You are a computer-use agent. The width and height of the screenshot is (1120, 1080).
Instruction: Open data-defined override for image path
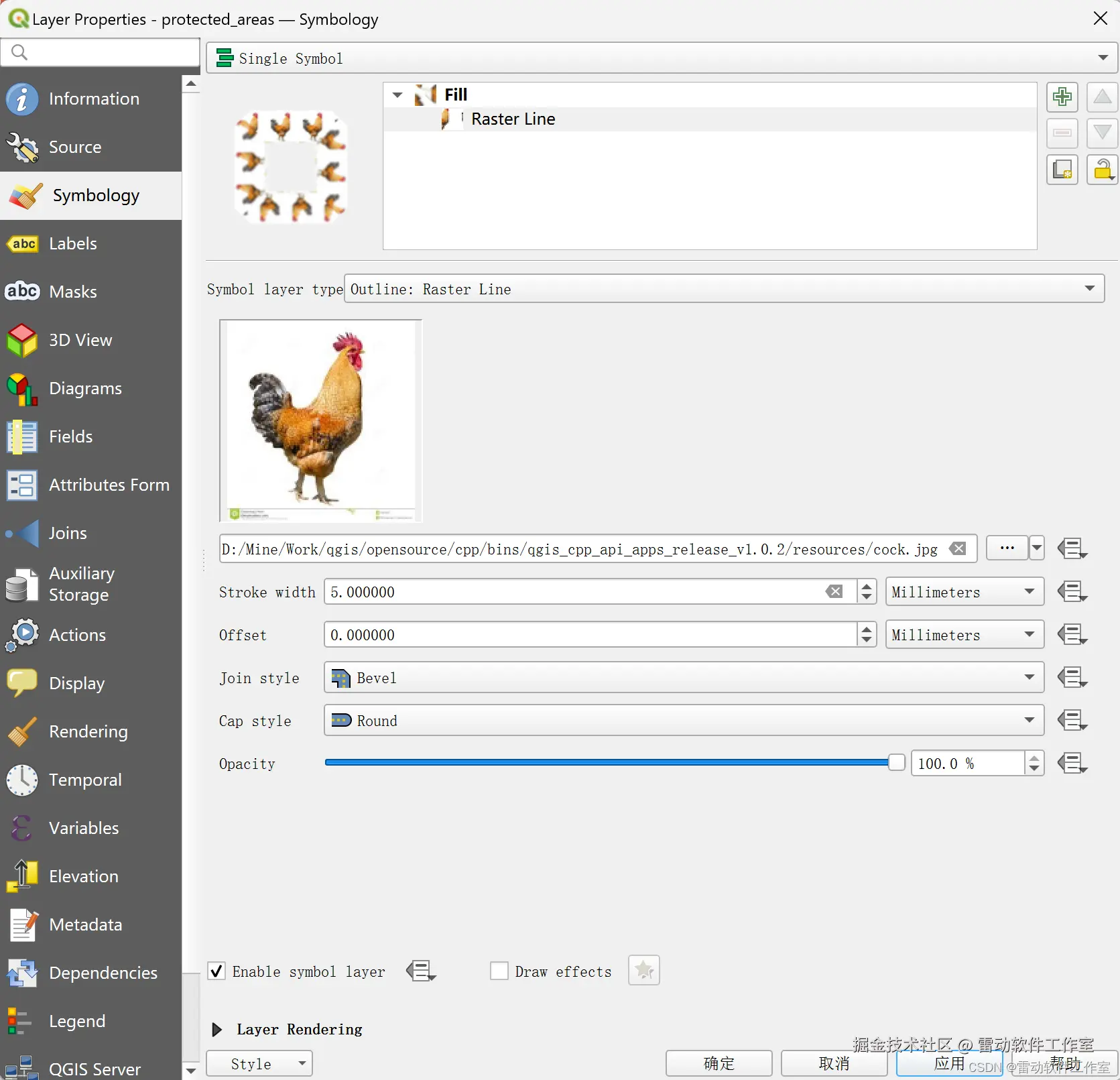[x=1072, y=549]
